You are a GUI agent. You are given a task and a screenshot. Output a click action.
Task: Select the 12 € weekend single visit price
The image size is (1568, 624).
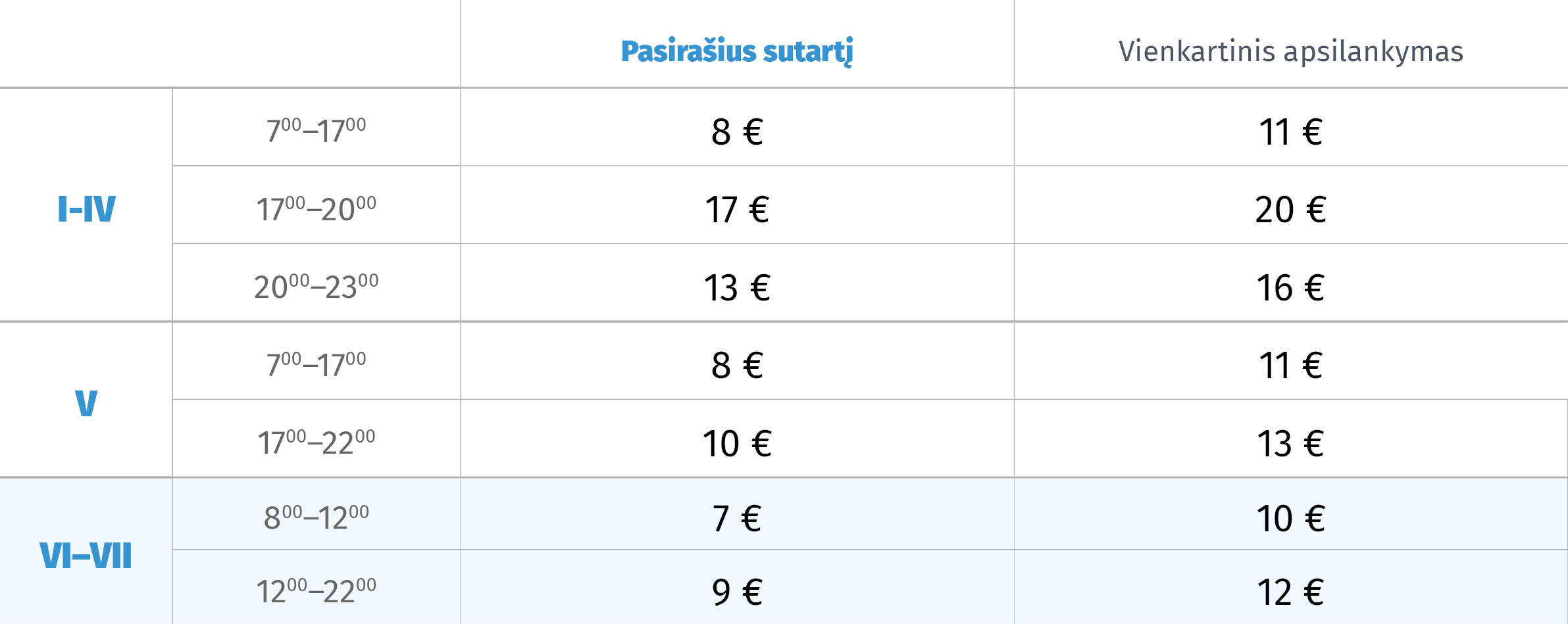point(1291,592)
